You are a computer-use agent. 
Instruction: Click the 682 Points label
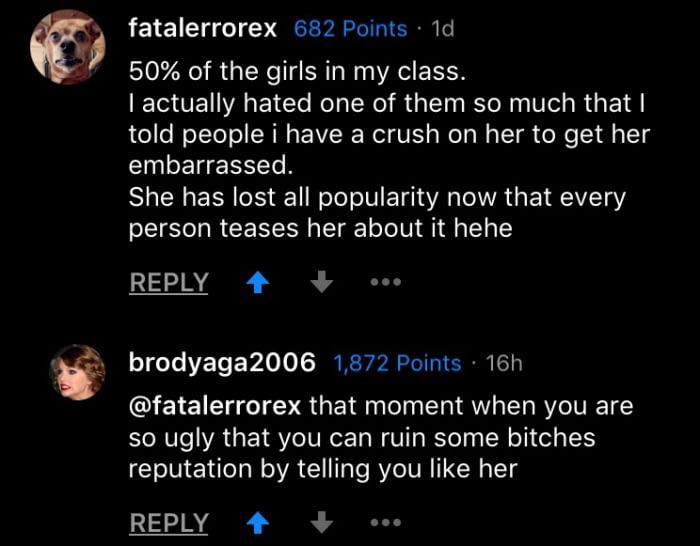pyautogui.click(x=350, y=29)
